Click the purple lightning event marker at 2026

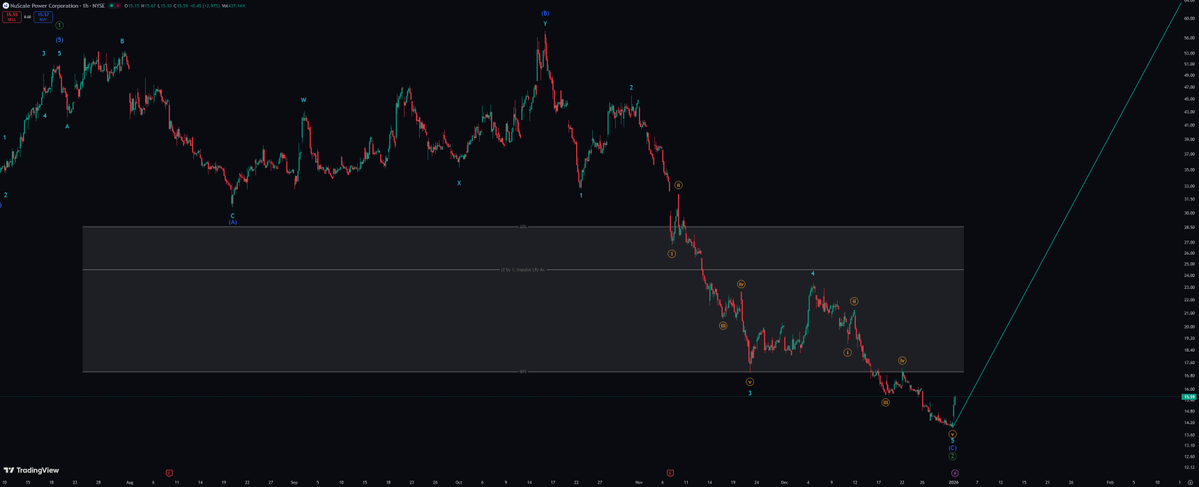[955, 473]
